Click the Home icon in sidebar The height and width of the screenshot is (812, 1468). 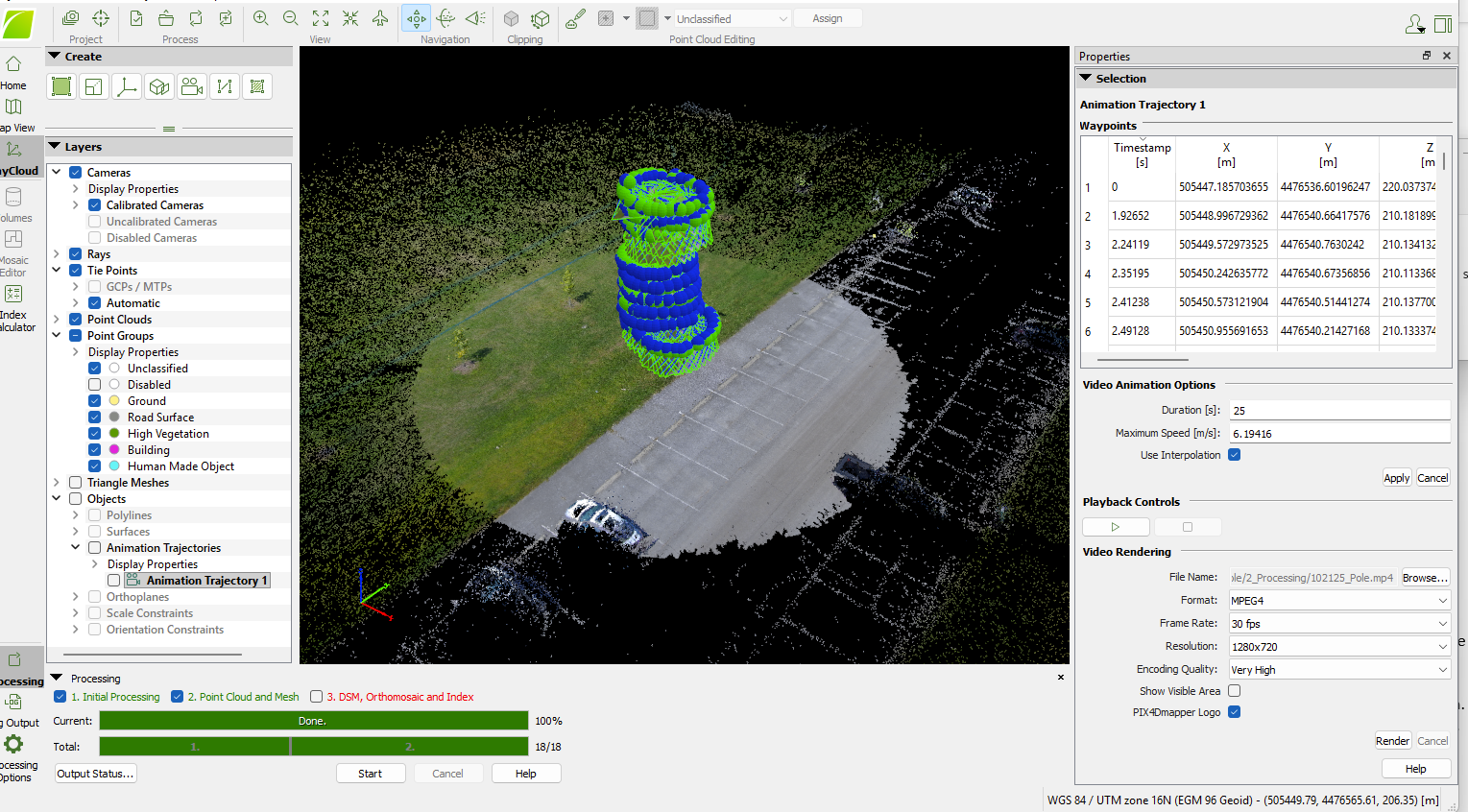13,65
